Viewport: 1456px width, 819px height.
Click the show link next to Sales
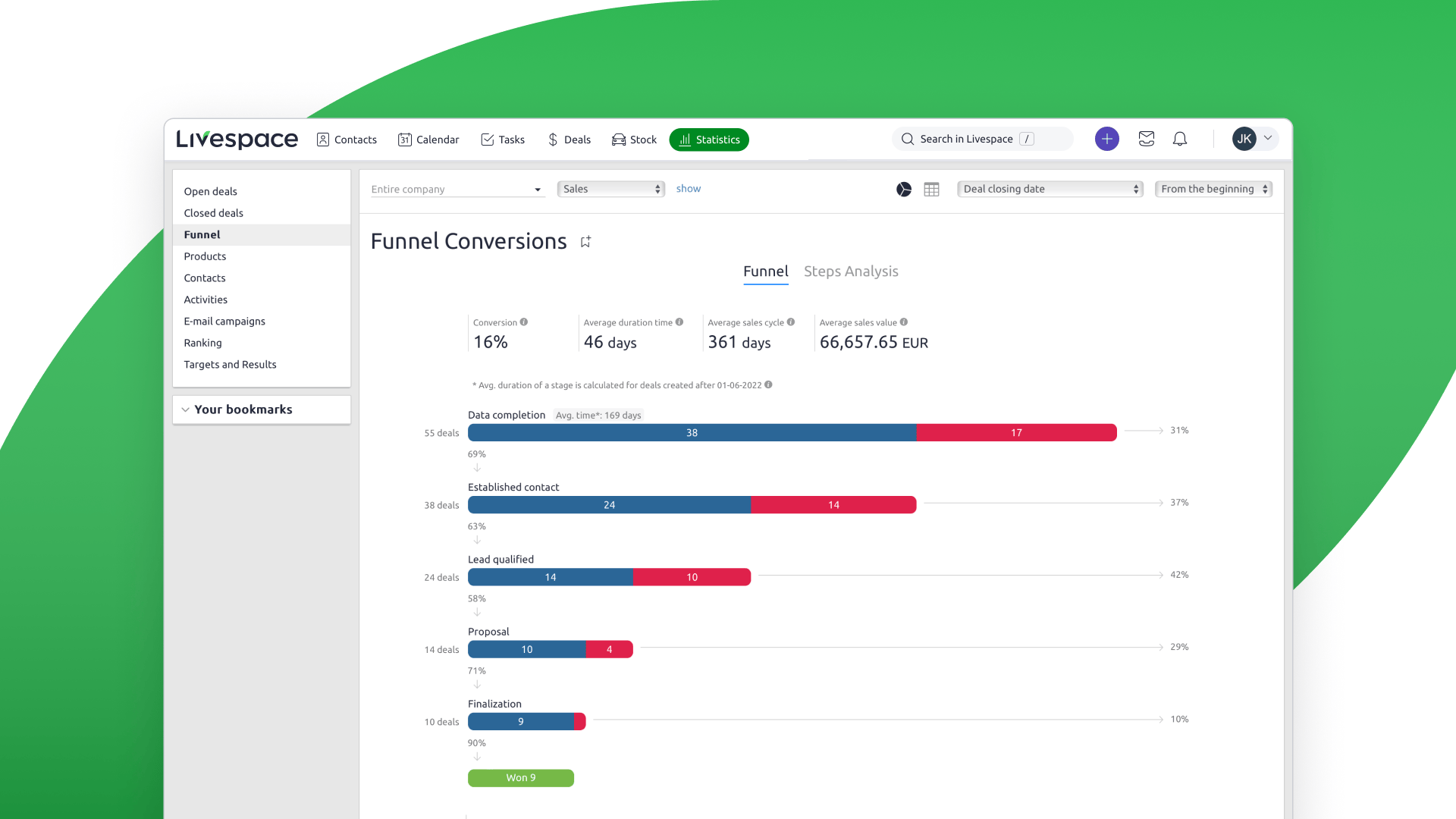click(689, 189)
